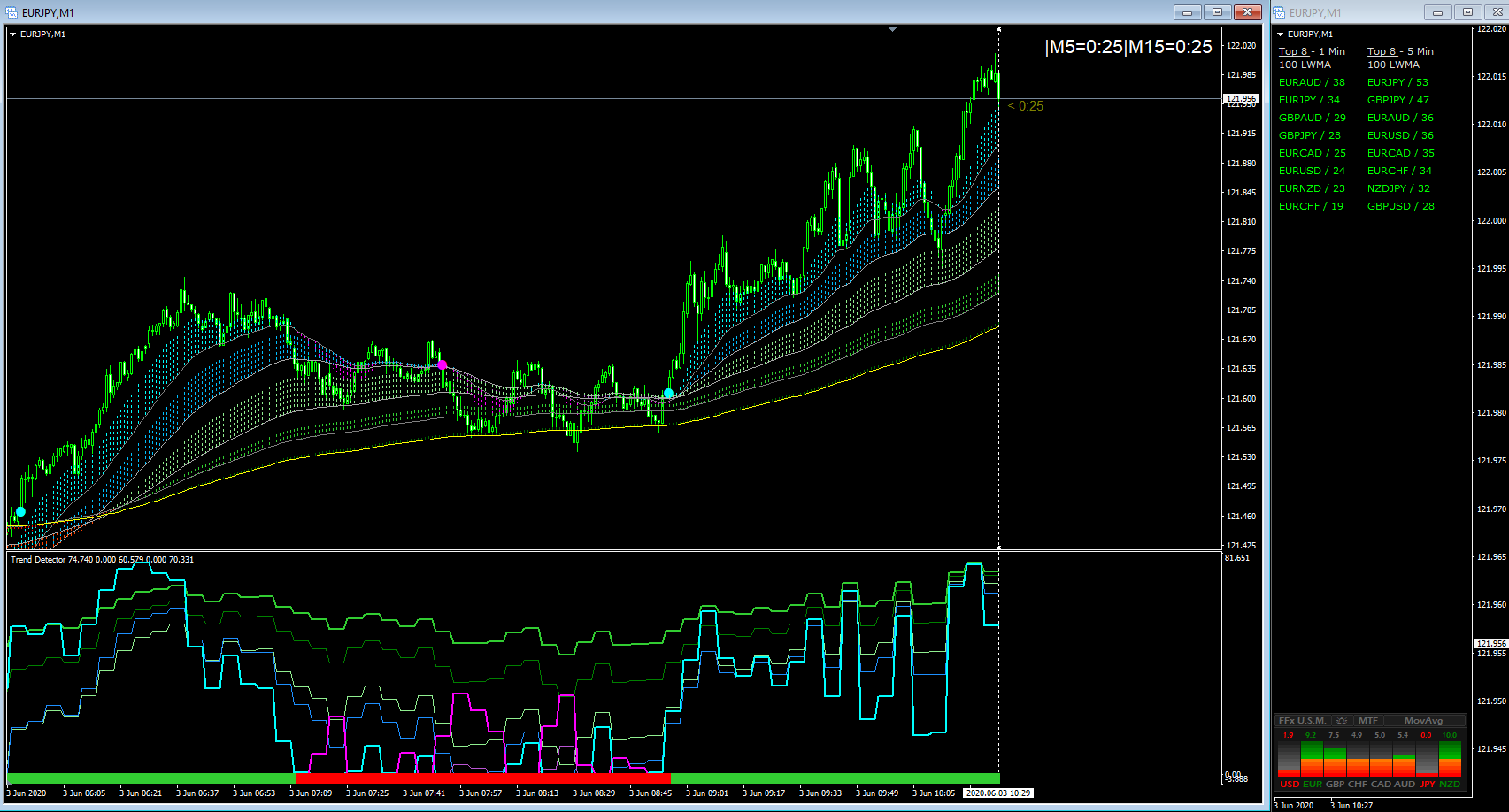Image resolution: width=1509 pixels, height=812 pixels.
Task: Click the chart icon in the Top 8 window title bar
Action: (x=1280, y=12)
